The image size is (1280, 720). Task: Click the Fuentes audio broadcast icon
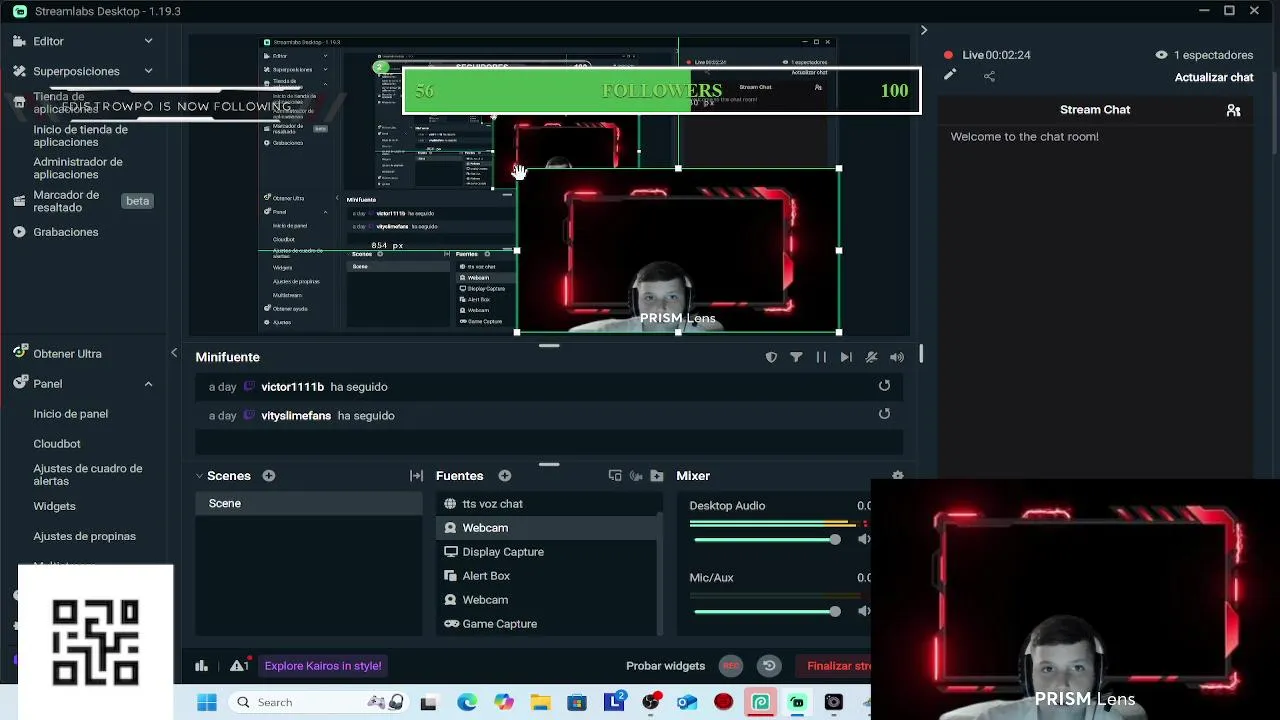(636, 476)
